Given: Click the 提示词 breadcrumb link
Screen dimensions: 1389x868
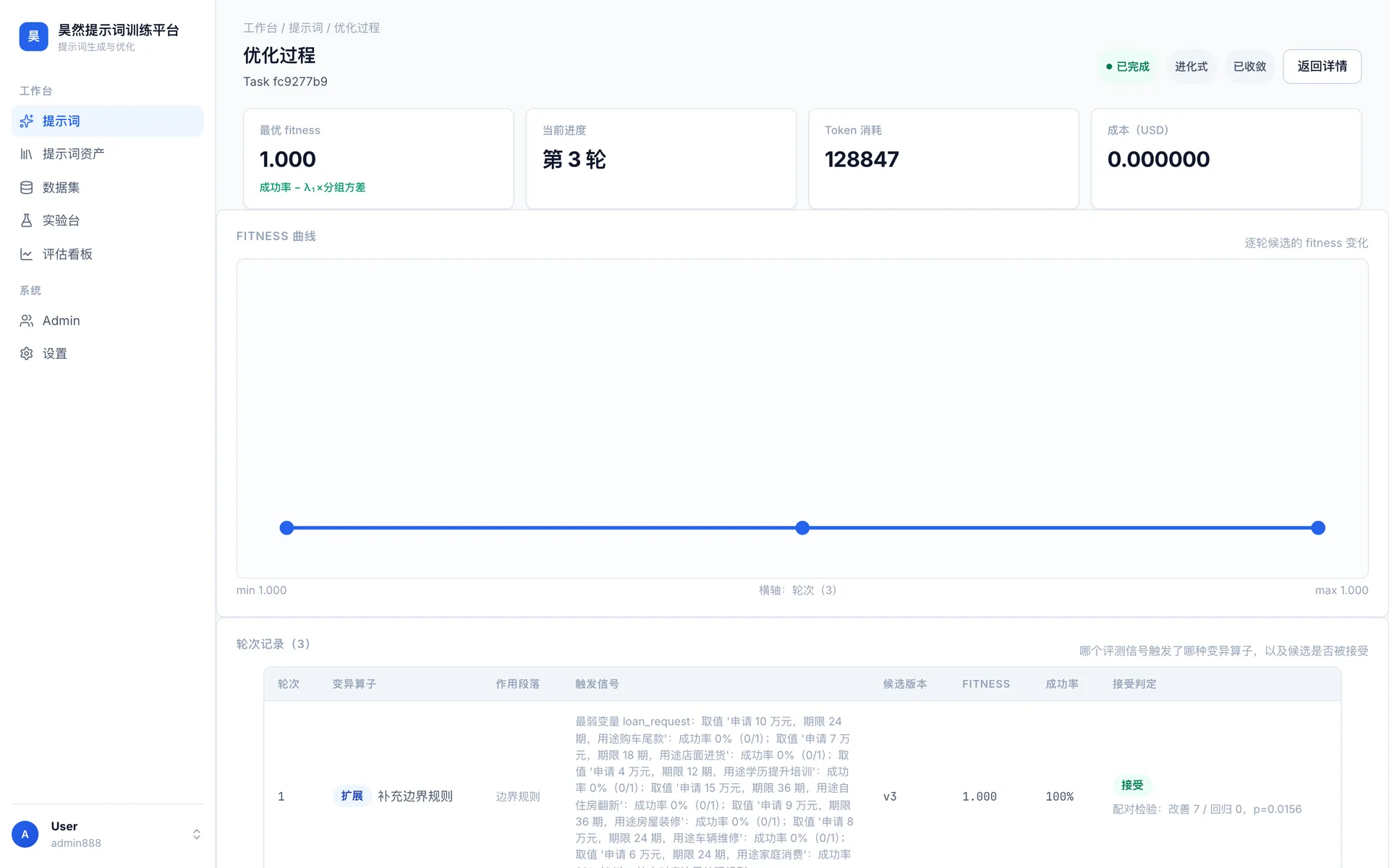Looking at the screenshot, I should point(306,28).
